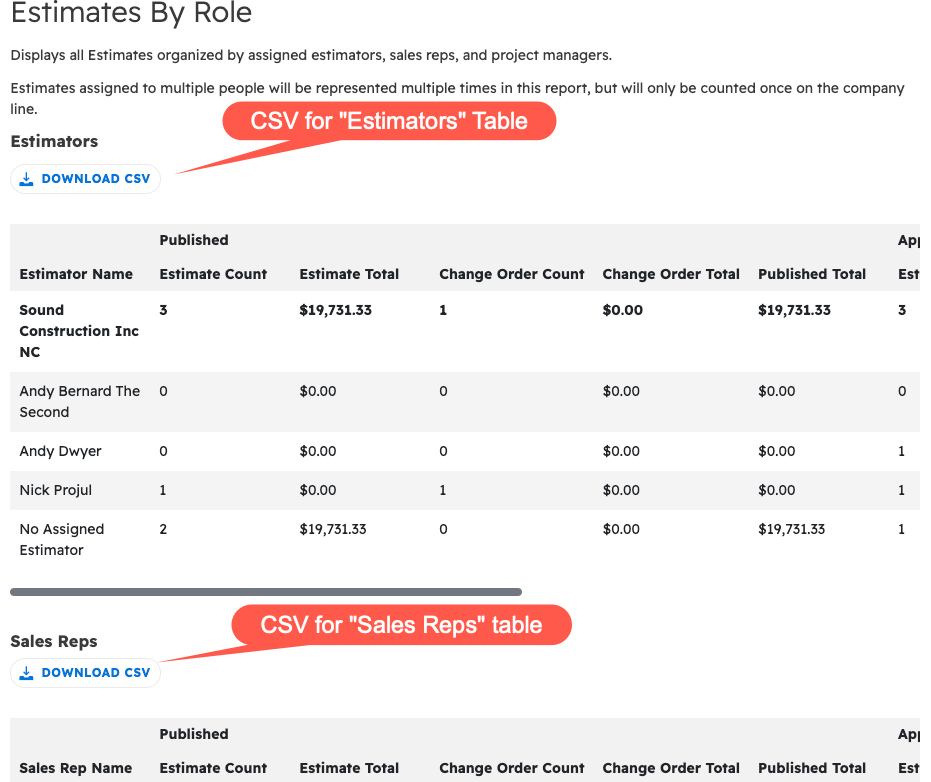This screenshot has height=782, width=931.
Task: Click Change Order Count header in Estimators table
Action: pos(511,274)
